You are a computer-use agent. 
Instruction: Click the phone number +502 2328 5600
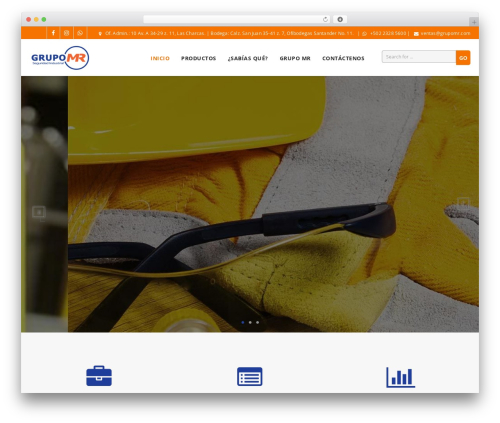click(x=388, y=33)
